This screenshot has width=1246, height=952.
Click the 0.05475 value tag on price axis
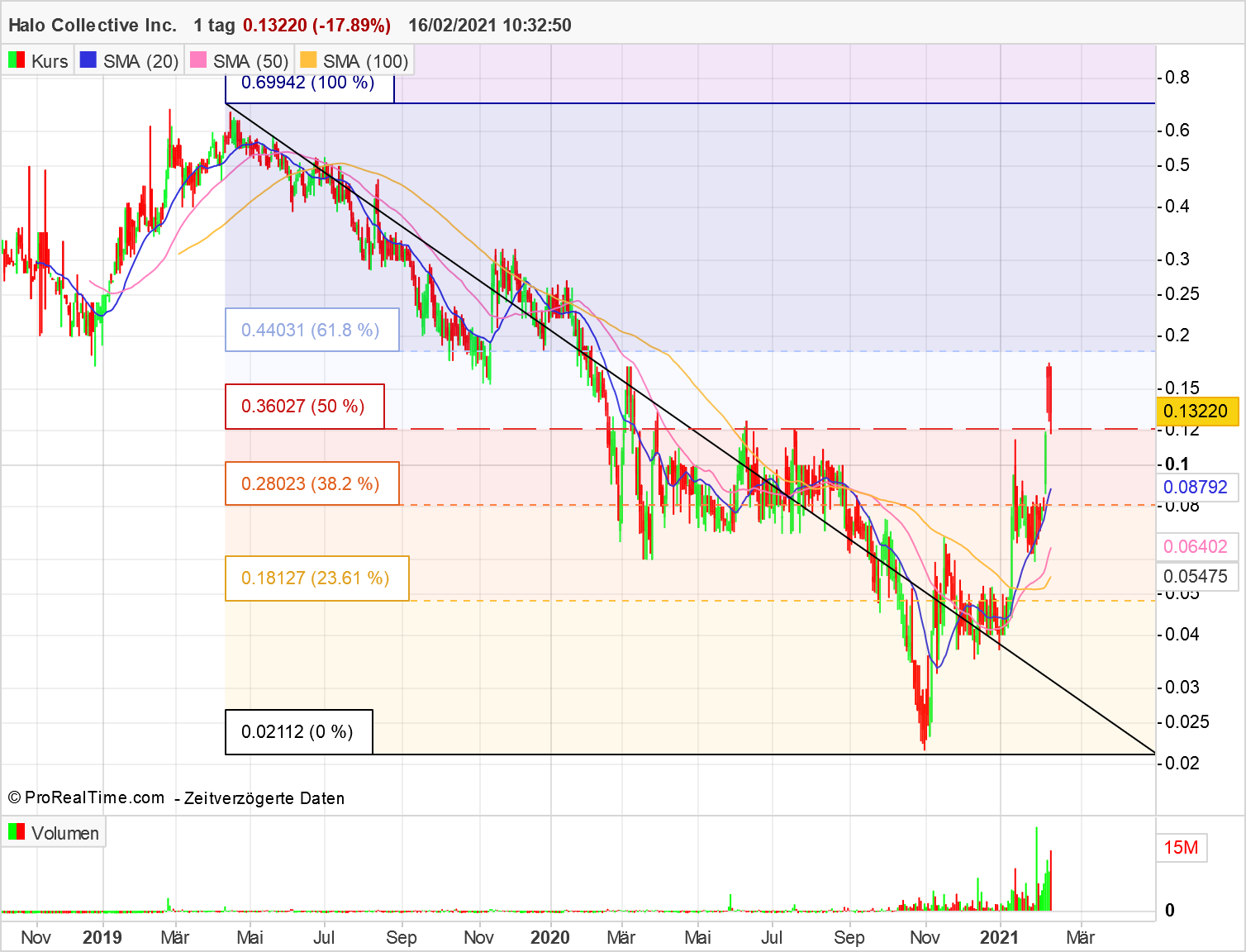pyautogui.click(x=1197, y=576)
